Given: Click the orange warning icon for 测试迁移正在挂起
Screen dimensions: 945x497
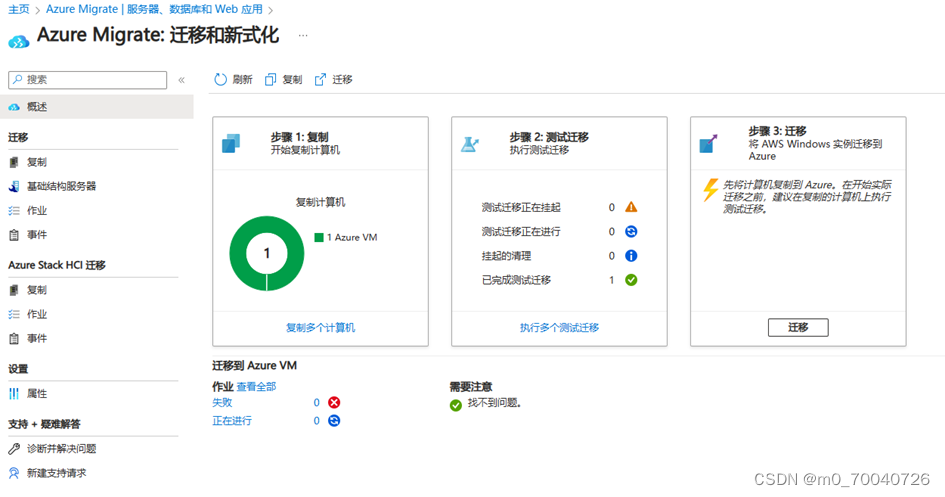Looking at the screenshot, I should [631, 207].
